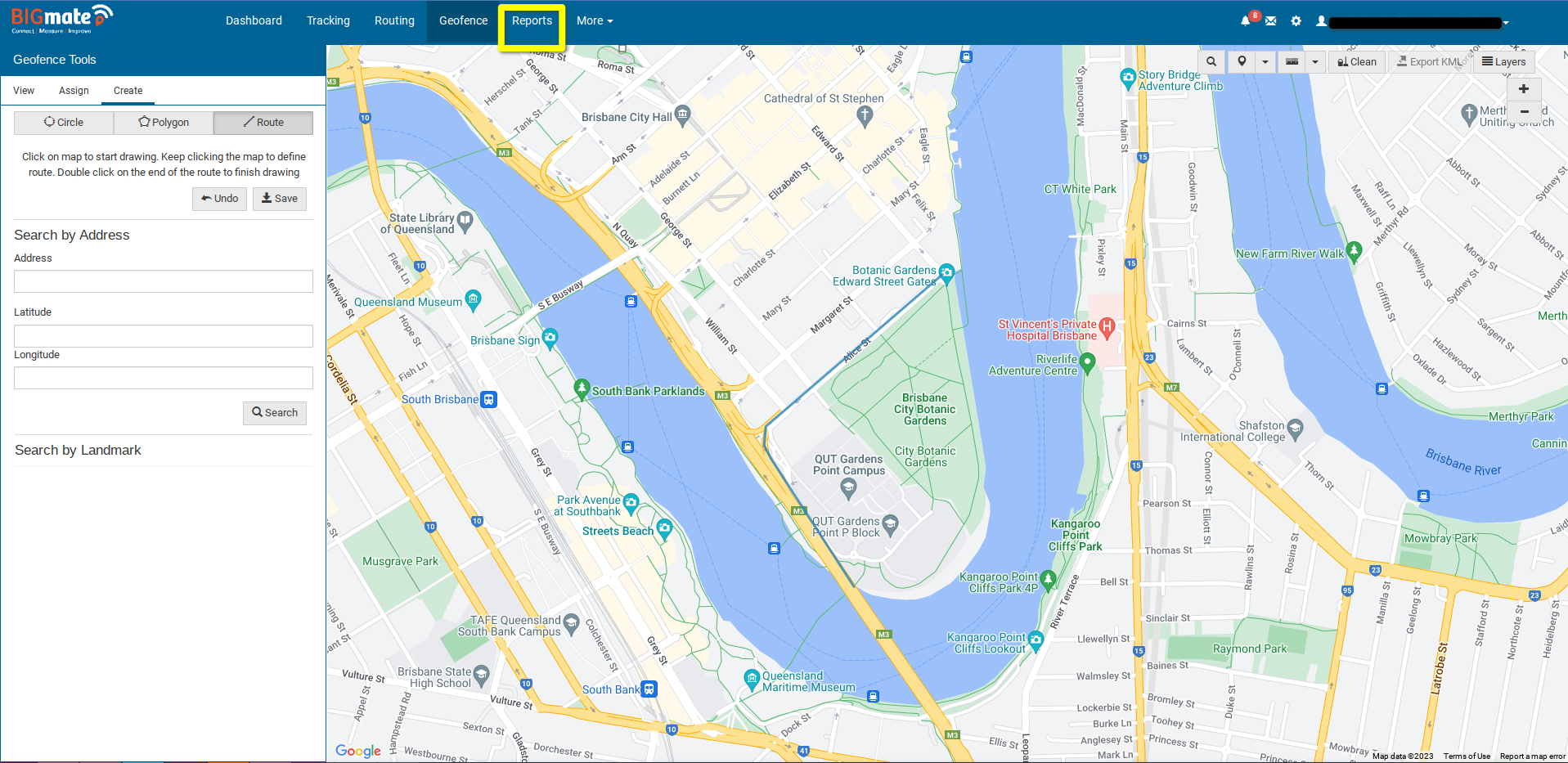The width and height of the screenshot is (1568, 763).
Task: Click the user profile icon
Action: pyautogui.click(x=1321, y=21)
